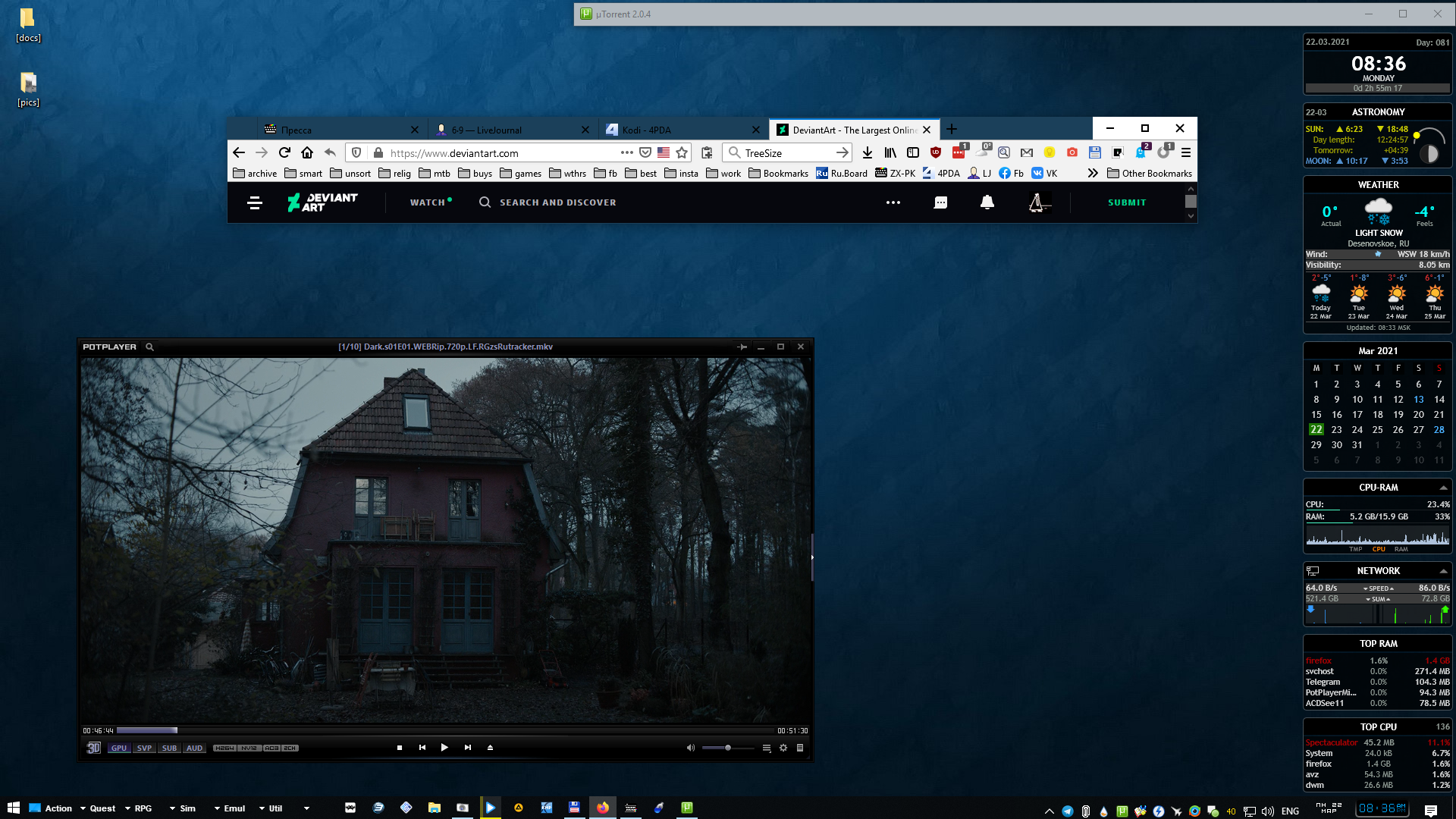Open Firefox downloads arrow
Viewport: 1456px width, 819px height.
[868, 152]
